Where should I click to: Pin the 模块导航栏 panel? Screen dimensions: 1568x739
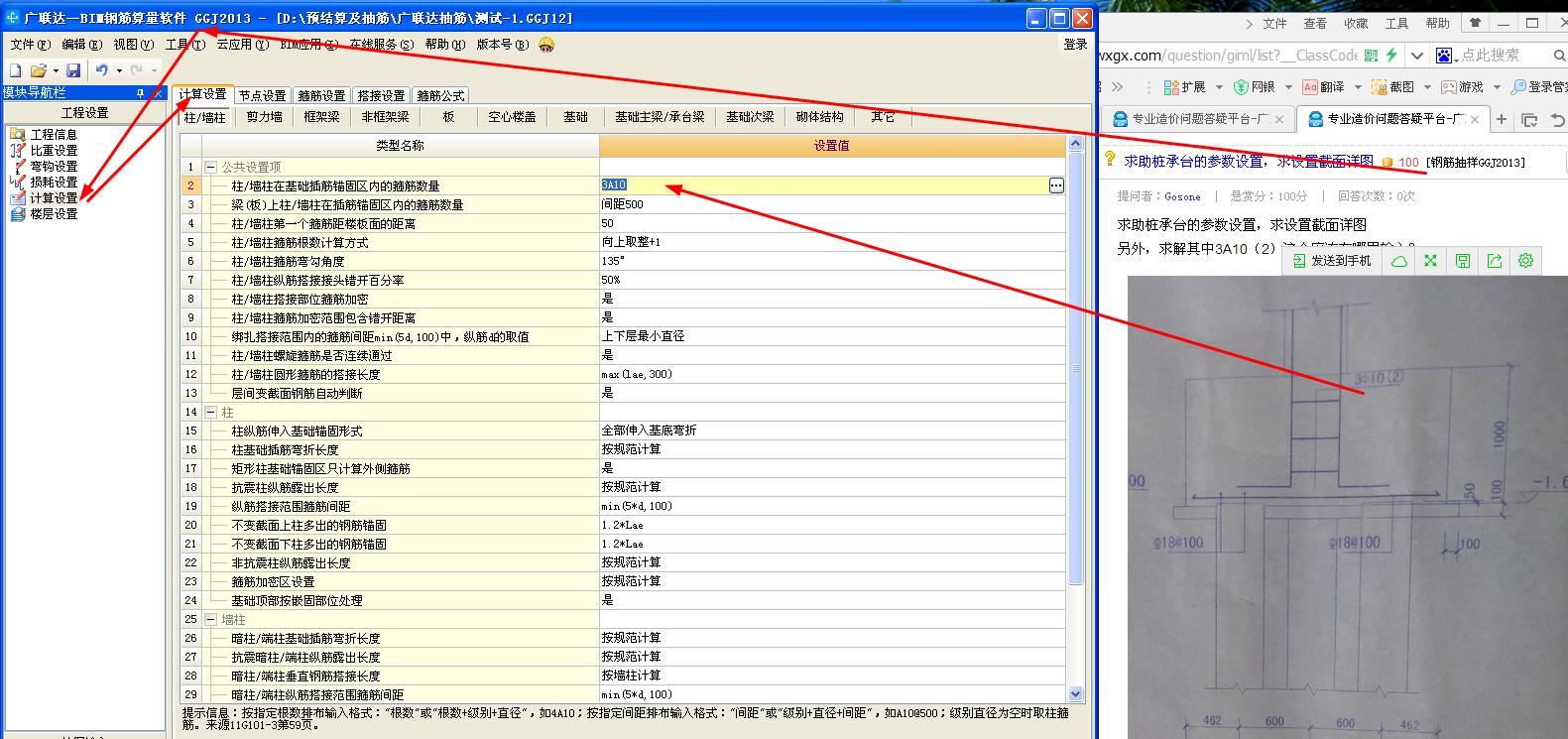tap(140, 92)
